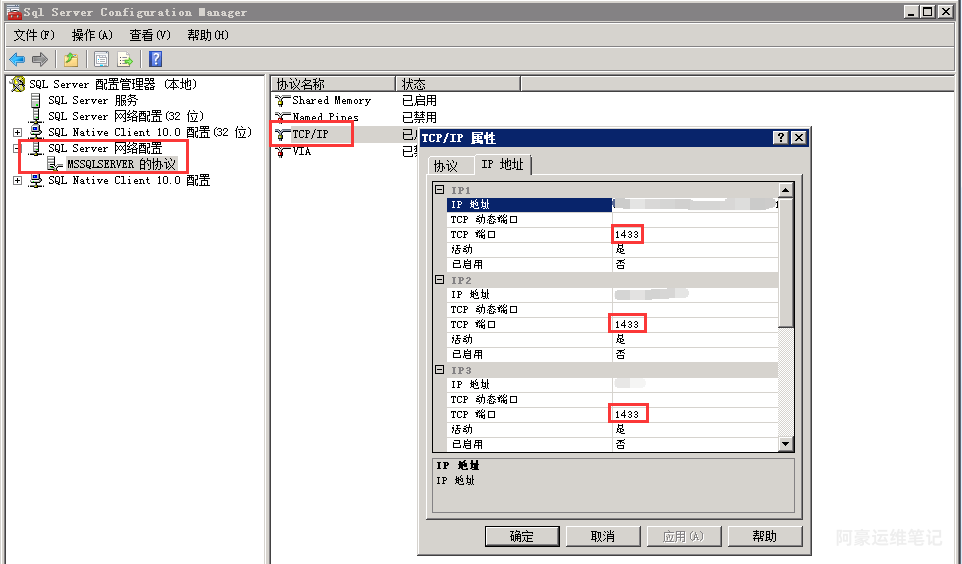
Task: Expand SQL Native Client 10.0 配置(32 位) node
Action: pos(17,132)
